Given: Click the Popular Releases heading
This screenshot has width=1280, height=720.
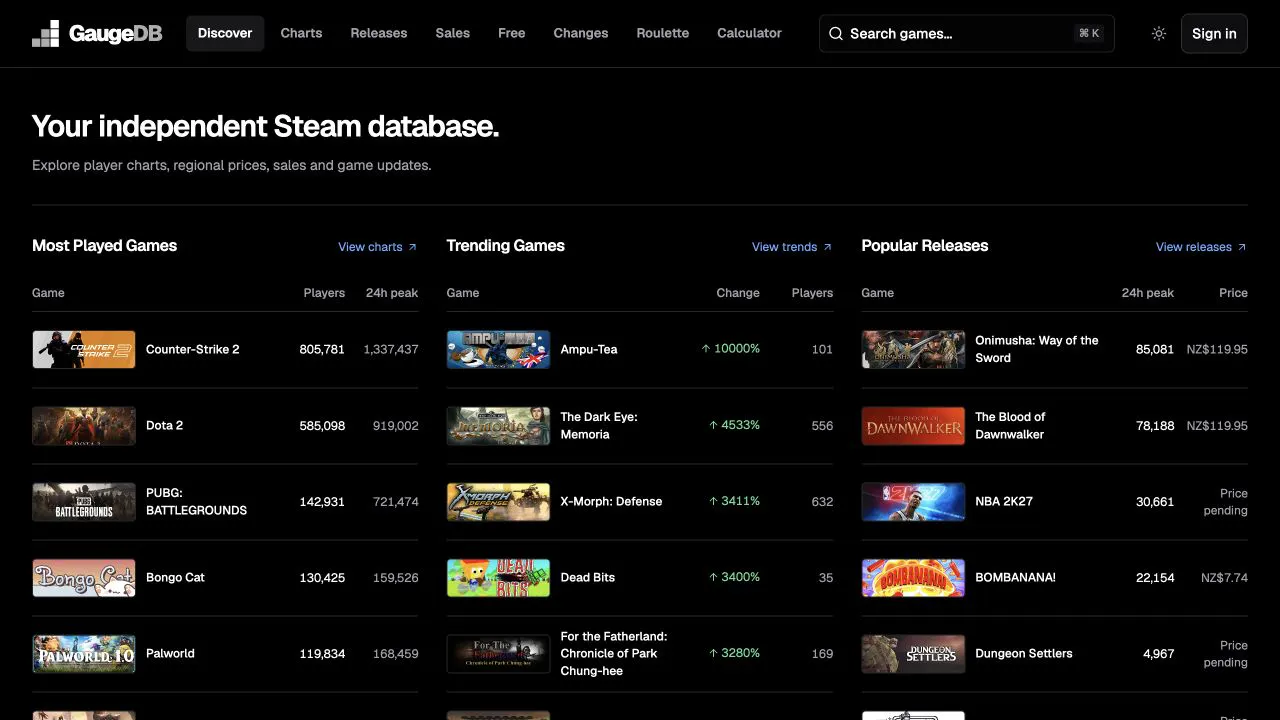Looking at the screenshot, I should pos(925,246).
